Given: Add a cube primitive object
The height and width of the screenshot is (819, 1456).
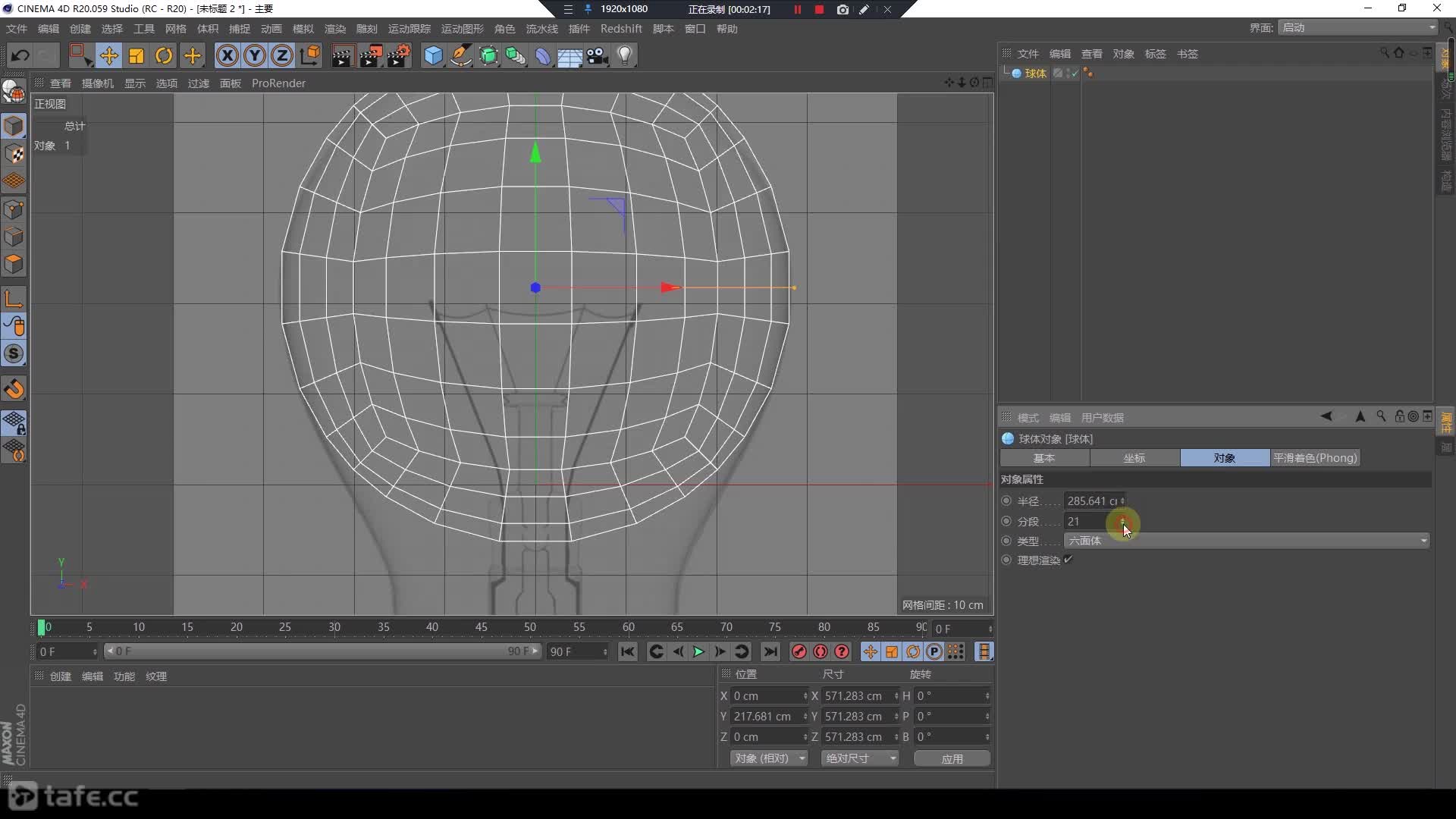Looking at the screenshot, I should click(433, 55).
